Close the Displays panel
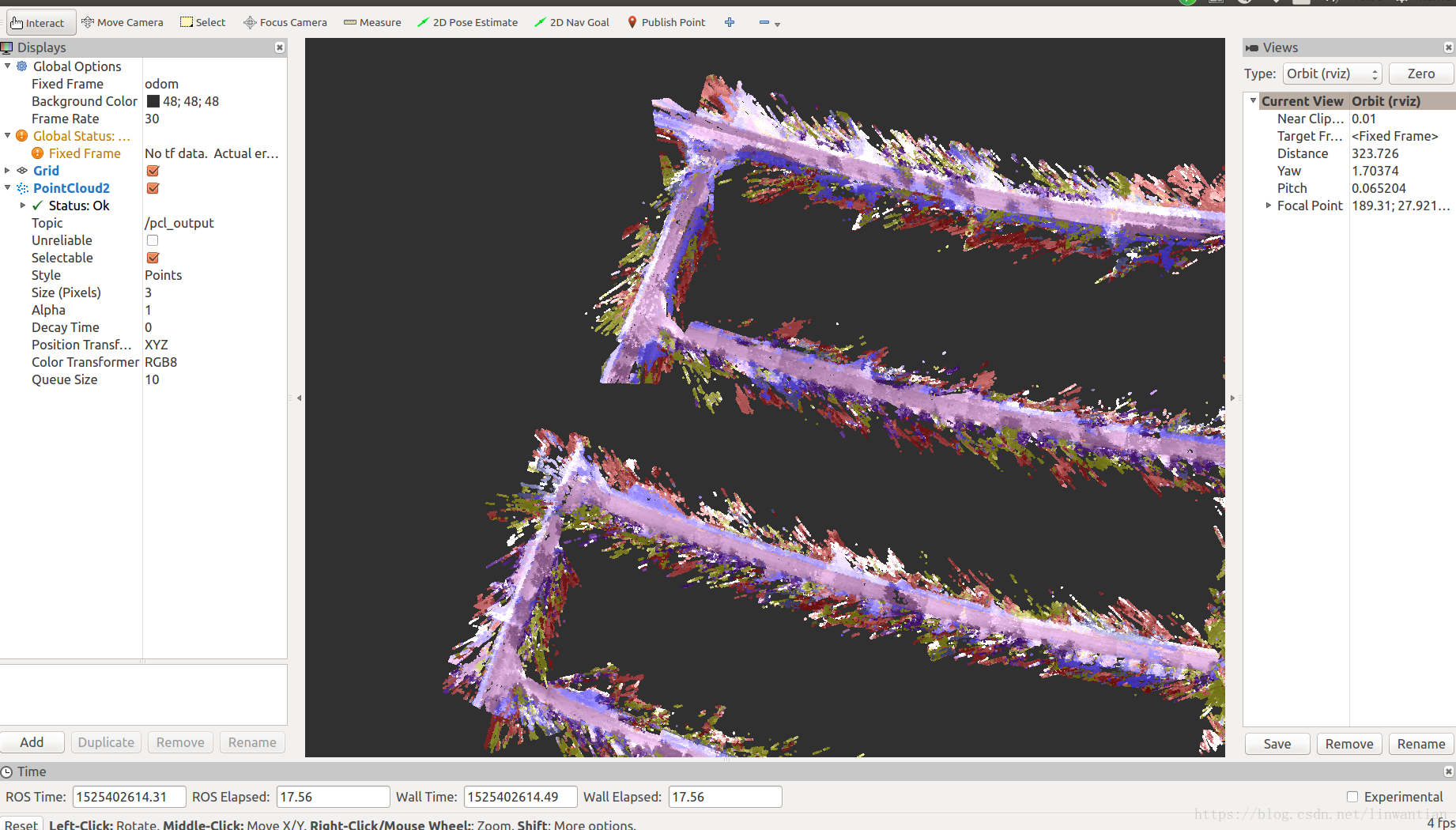The image size is (1456, 830). point(279,47)
